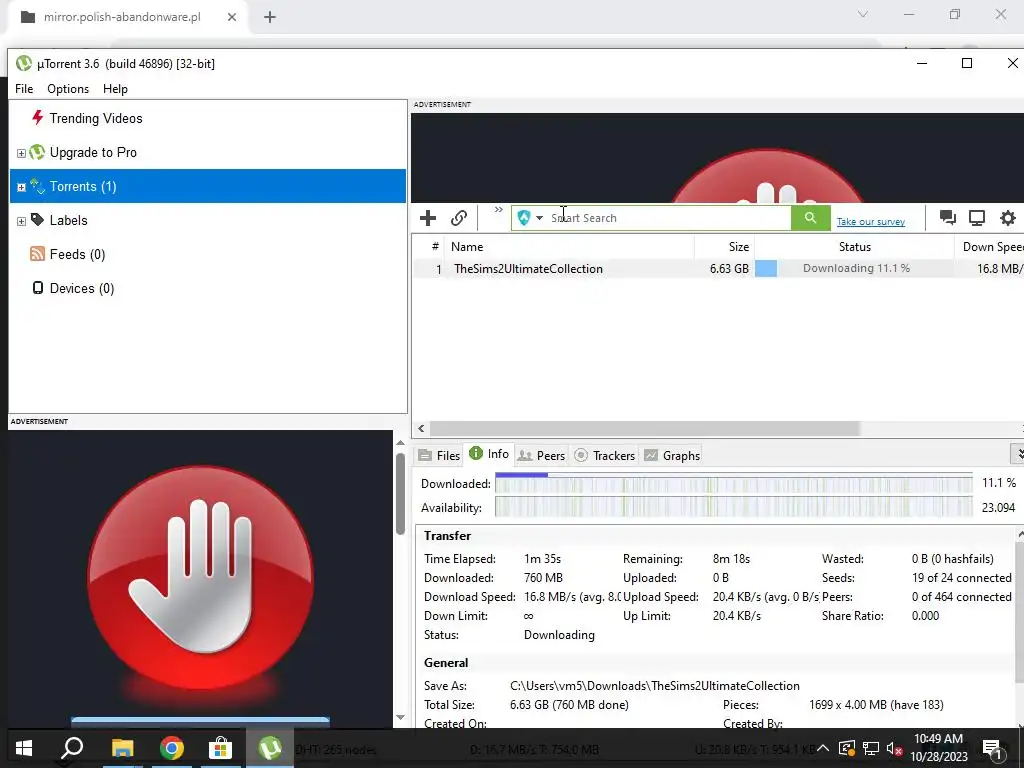Expand the Torrents tree node

tap(21, 187)
